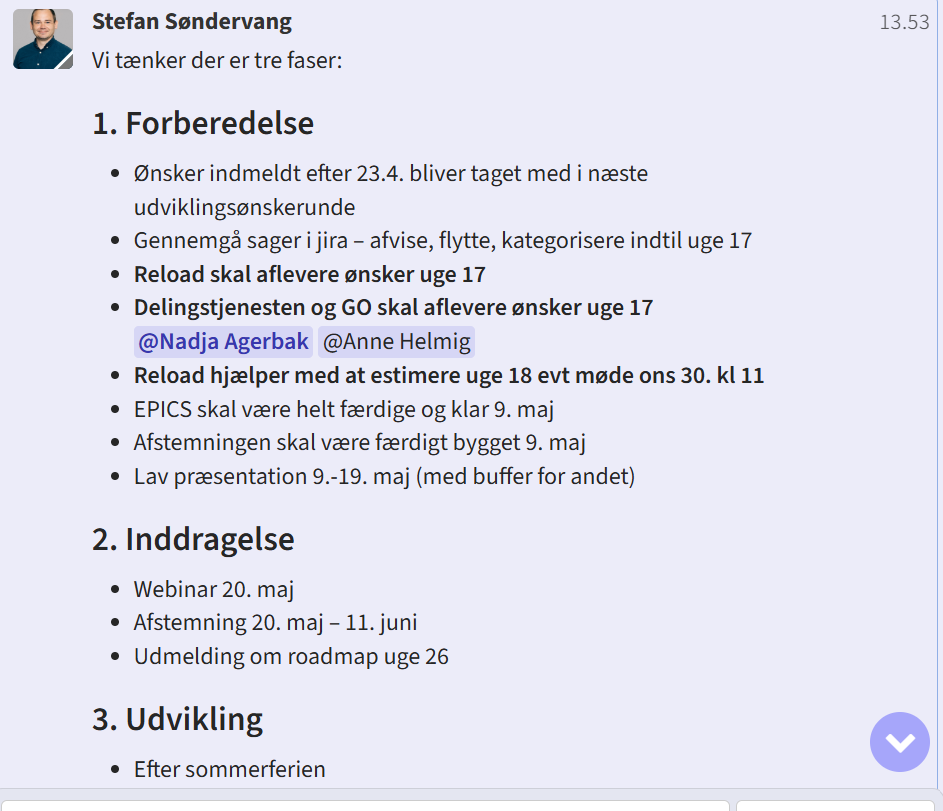The image size is (943, 811).
Task: Click the 'EPICS skal være helt færdige' bullet
Action: click(x=343, y=409)
